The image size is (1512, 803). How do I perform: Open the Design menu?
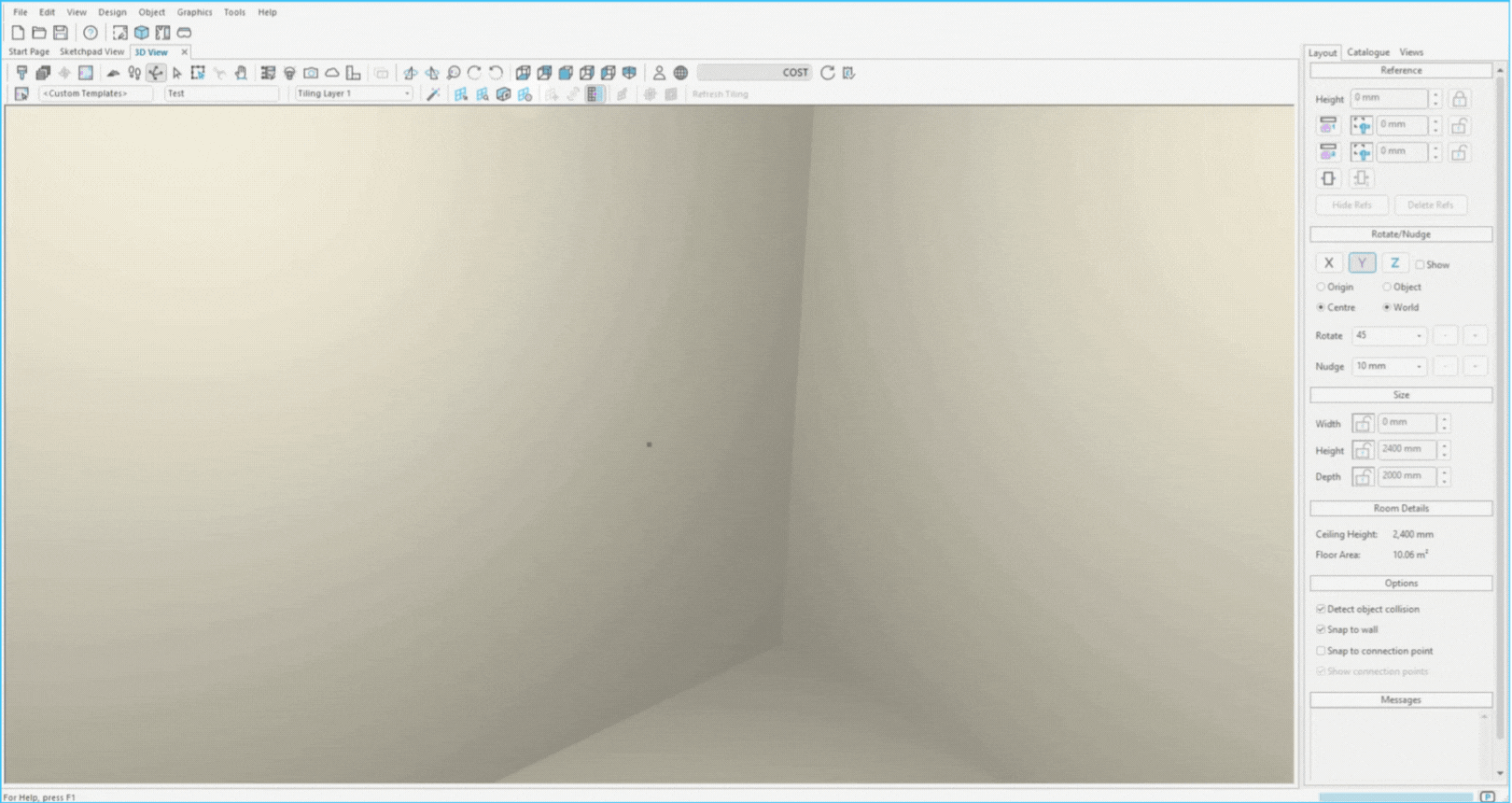112,12
